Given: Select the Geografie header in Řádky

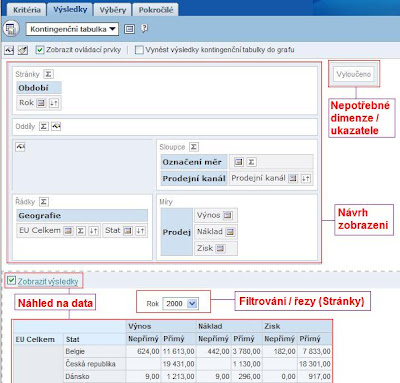Looking at the screenshot, I should pyautogui.click(x=82, y=216).
